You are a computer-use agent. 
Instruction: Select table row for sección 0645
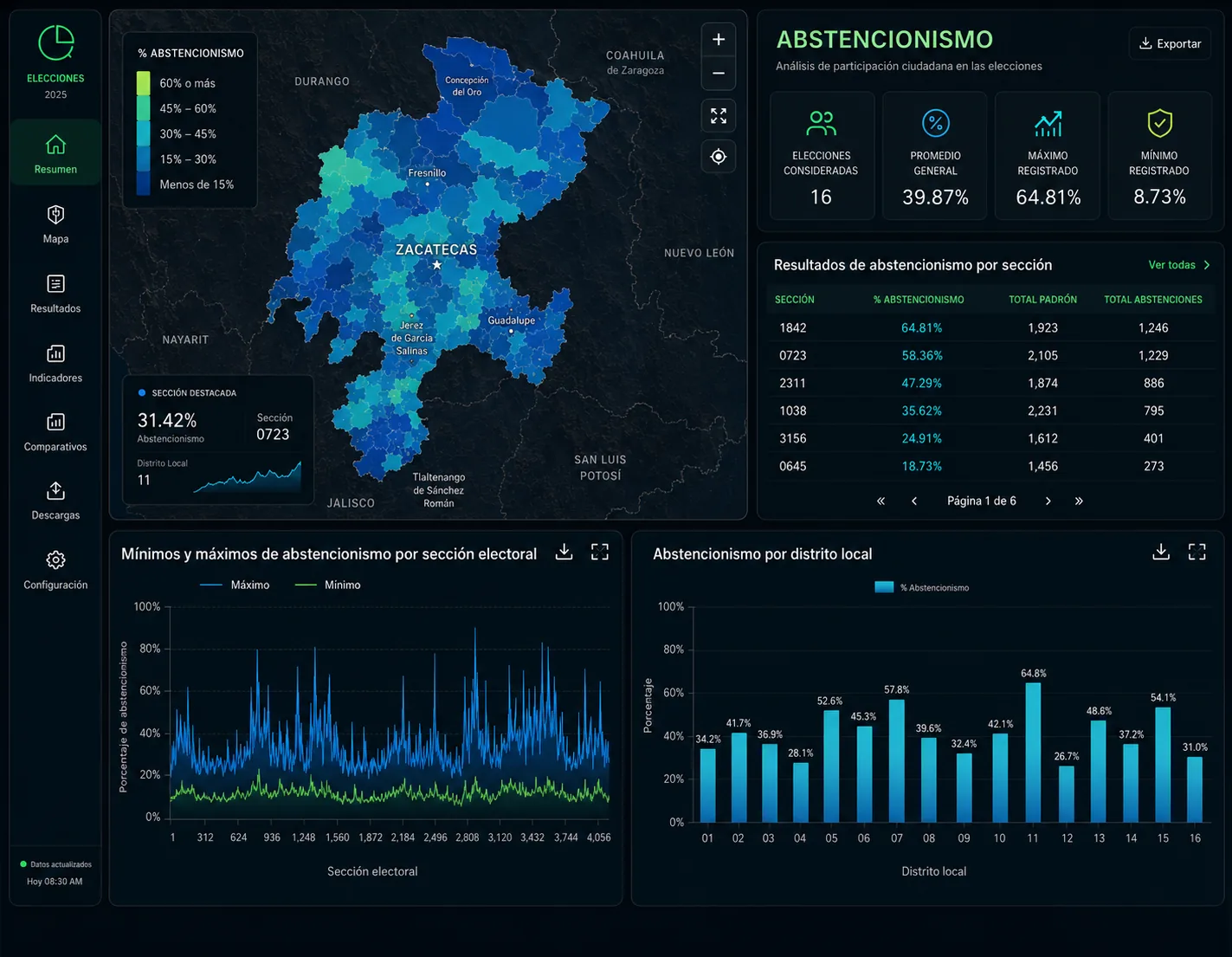pyautogui.click(x=990, y=466)
